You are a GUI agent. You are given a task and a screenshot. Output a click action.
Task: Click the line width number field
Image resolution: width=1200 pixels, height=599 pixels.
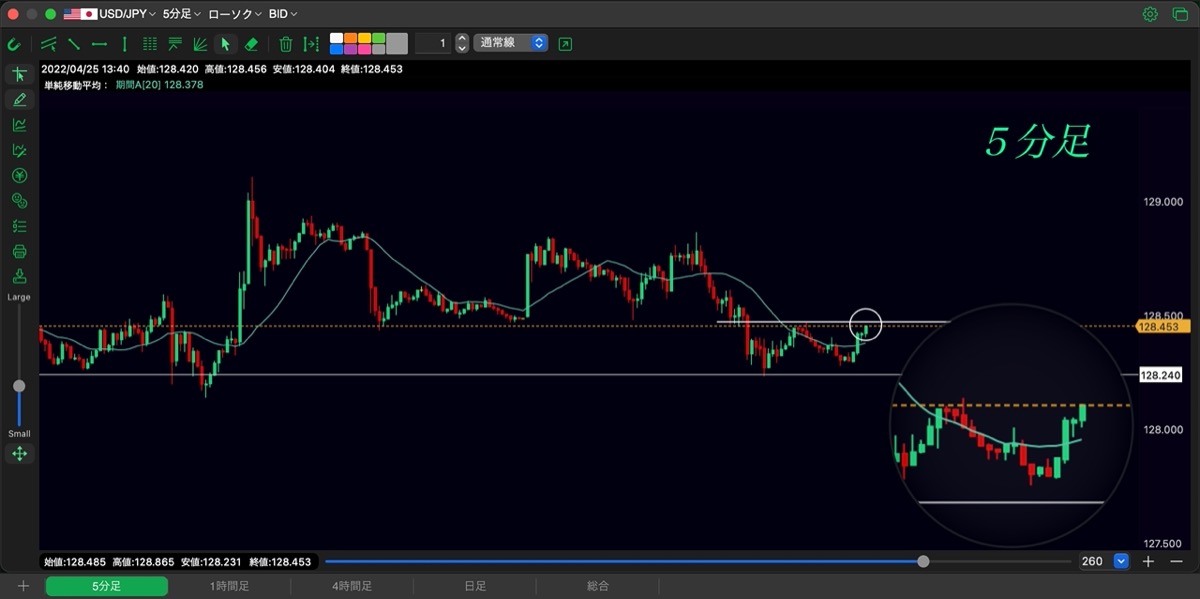(433, 43)
